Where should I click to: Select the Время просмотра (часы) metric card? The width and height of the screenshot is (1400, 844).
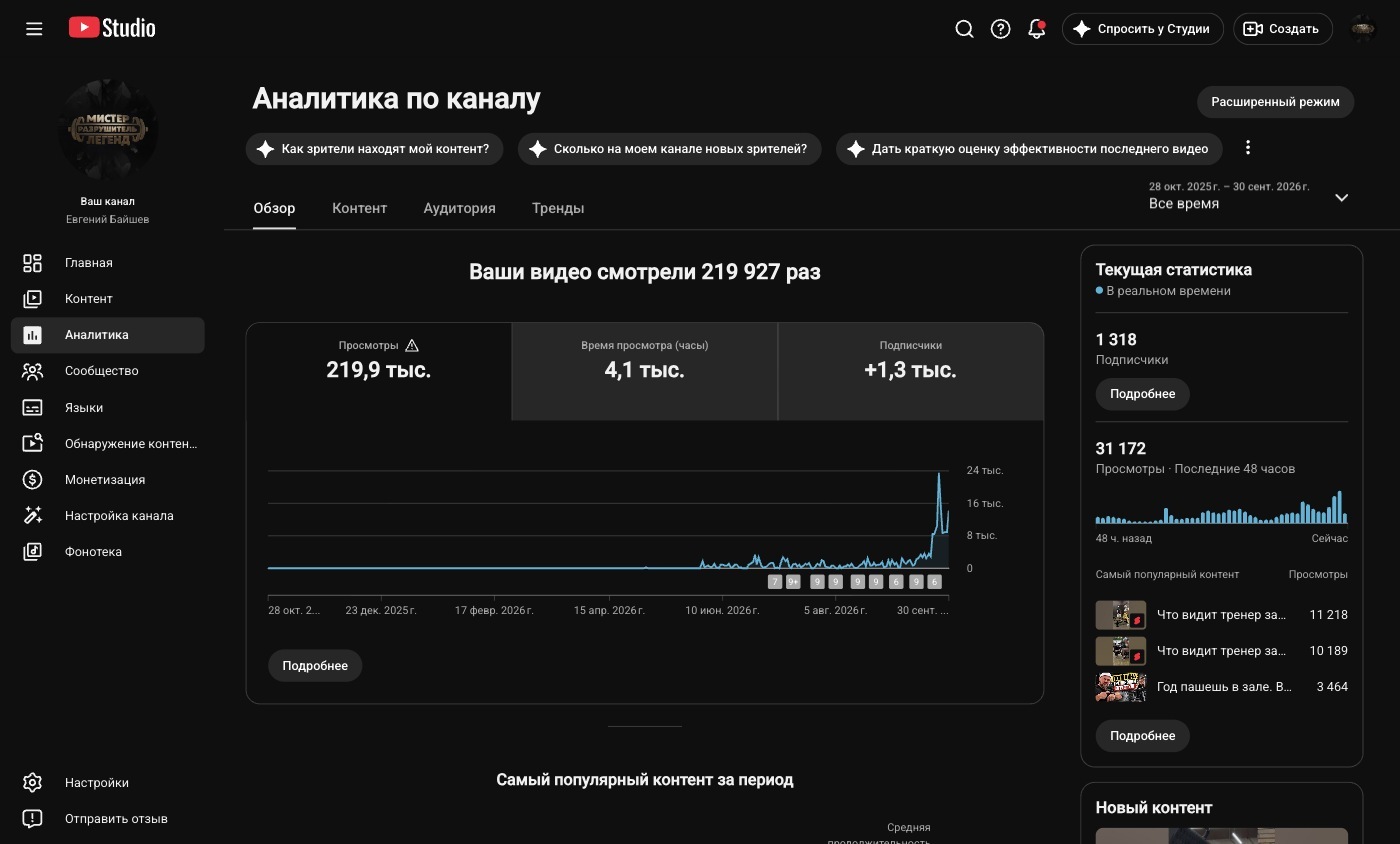coord(645,371)
